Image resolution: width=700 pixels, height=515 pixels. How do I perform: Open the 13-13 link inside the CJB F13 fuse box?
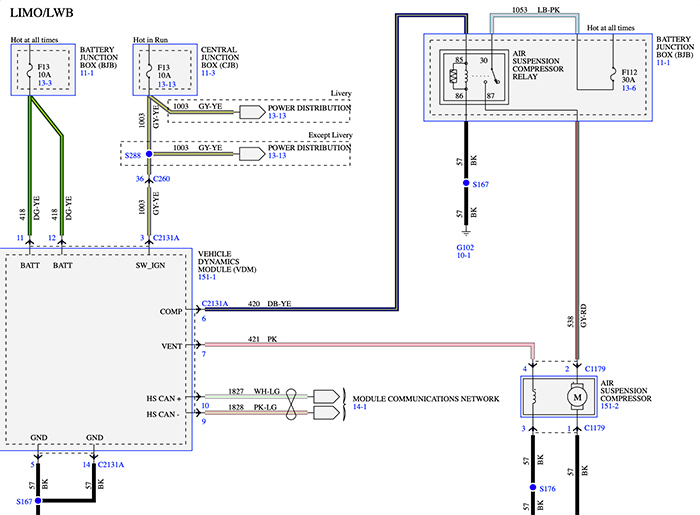click(167, 84)
